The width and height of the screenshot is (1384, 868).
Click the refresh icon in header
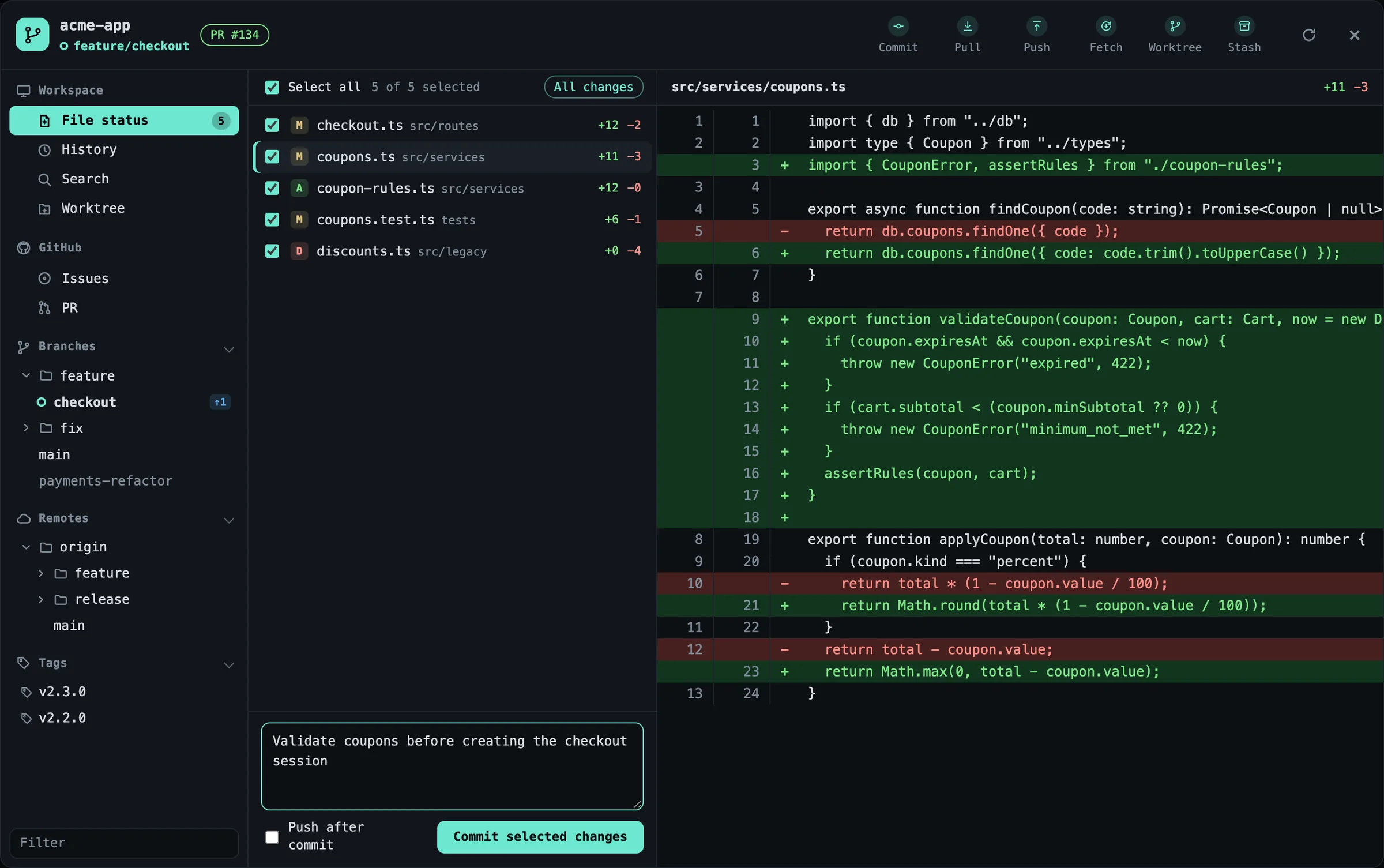1308,35
